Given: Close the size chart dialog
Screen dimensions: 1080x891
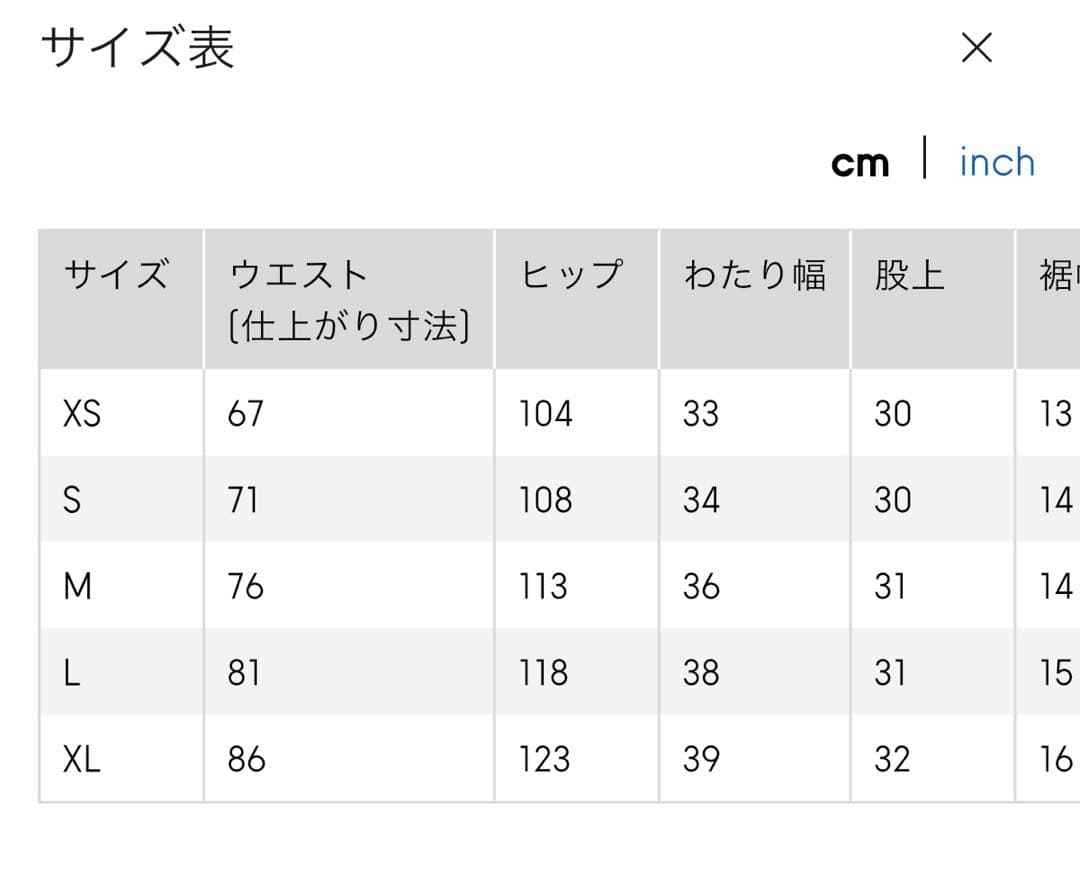Looking at the screenshot, I should [976, 47].
